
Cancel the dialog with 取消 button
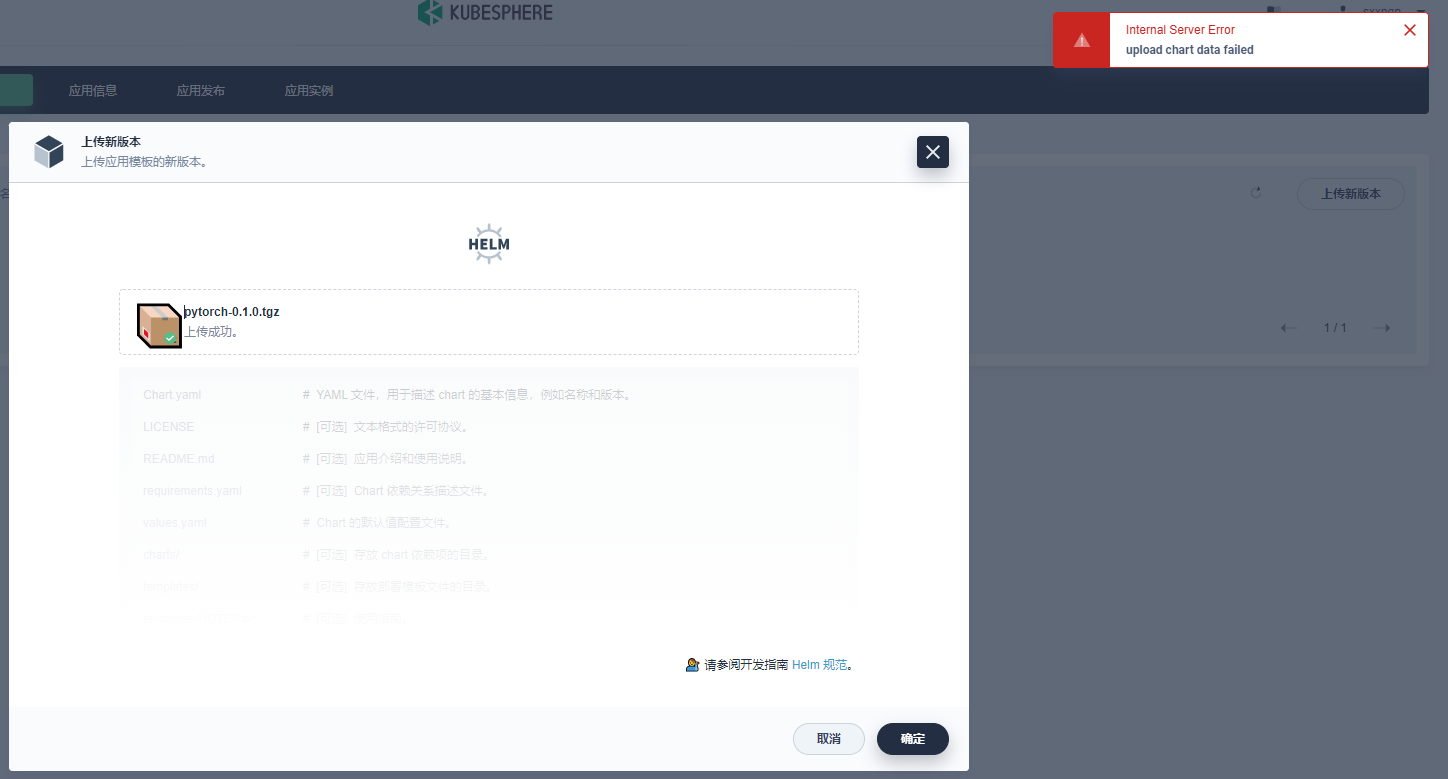pyautogui.click(x=828, y=739)
